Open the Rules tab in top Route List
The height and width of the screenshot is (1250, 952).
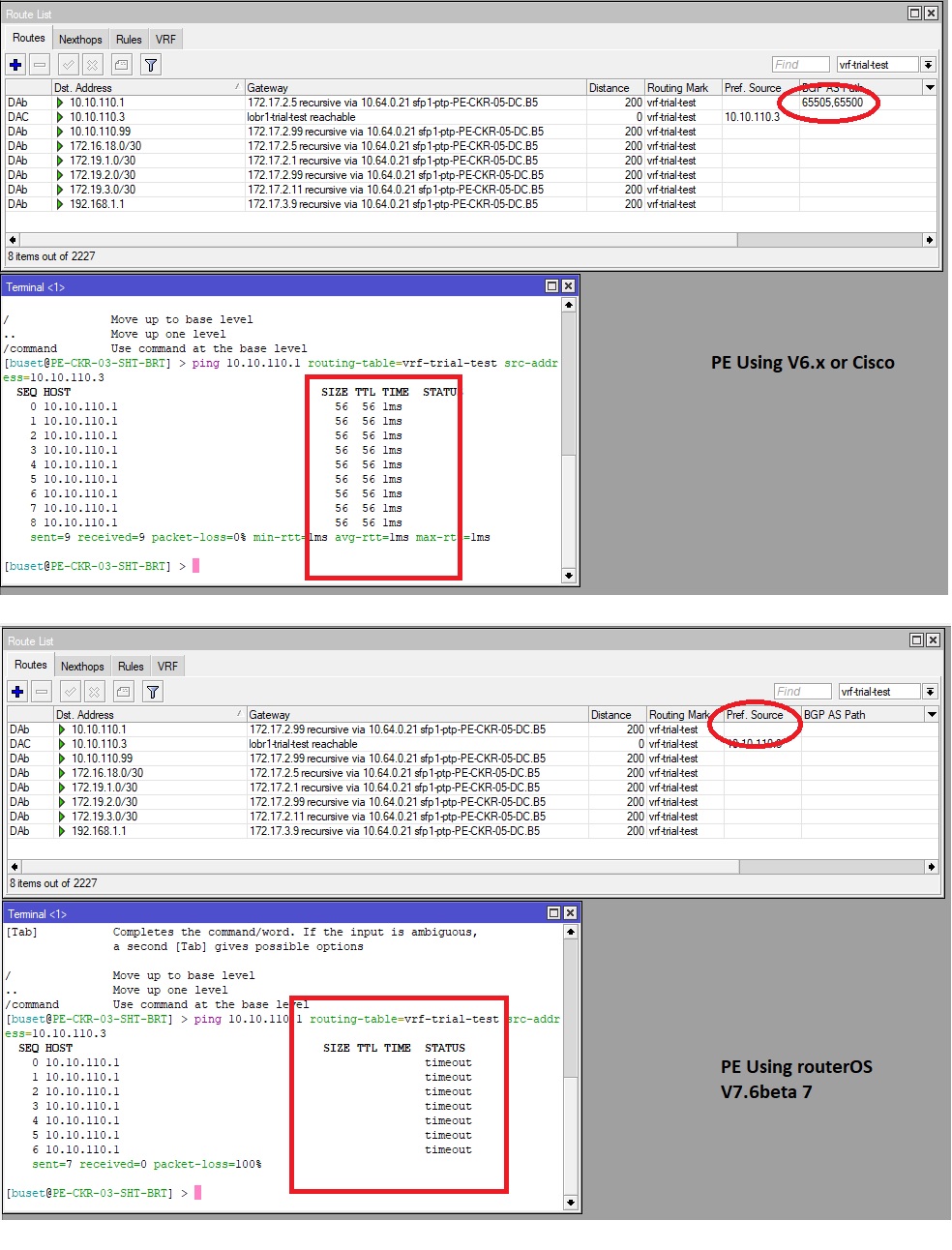(x=129, y=40)
